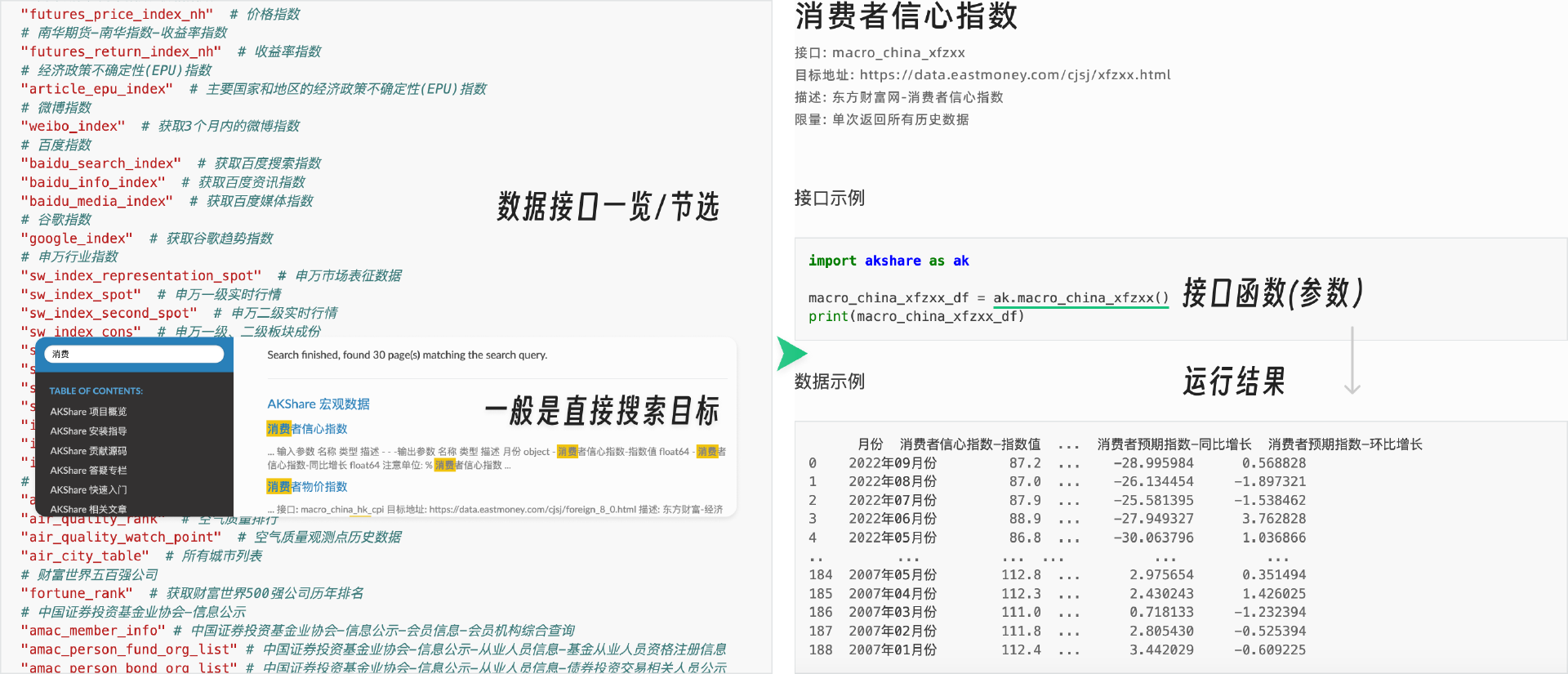Viewport: 1568px width, 674px height.
Task: Open AKShare 相关文章 sidebar entry
Action: [88, 509]
